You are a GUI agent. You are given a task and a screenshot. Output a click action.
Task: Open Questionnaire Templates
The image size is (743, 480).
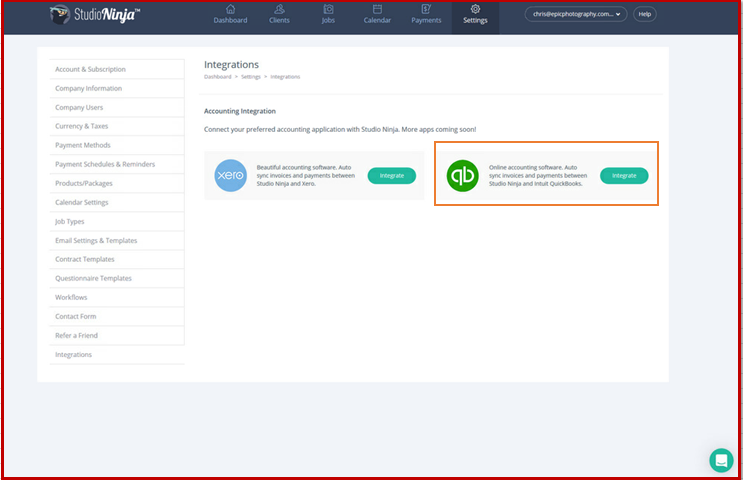pos(117,278)
